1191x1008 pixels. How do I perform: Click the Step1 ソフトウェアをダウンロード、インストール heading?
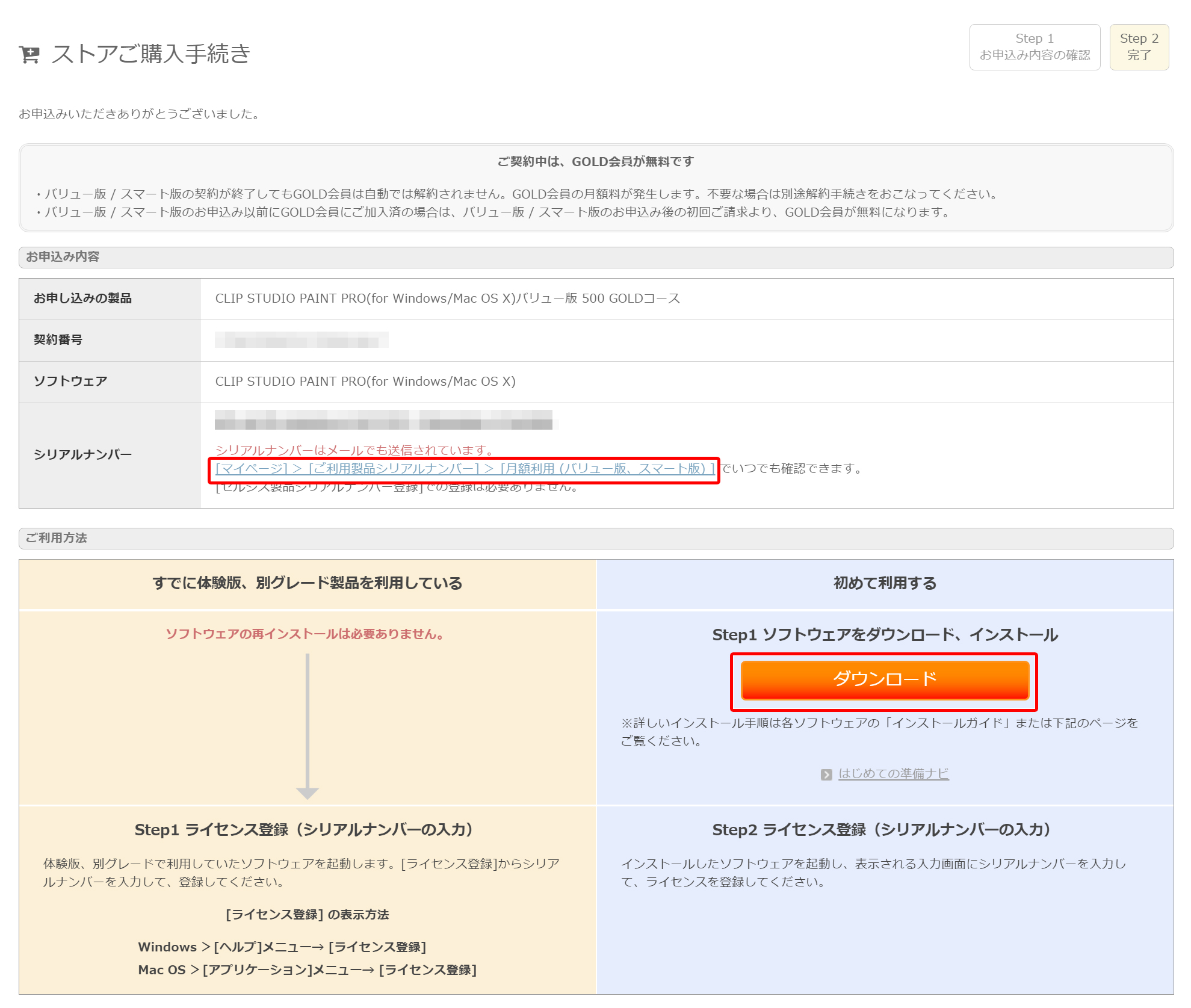click(x=885, y=635)
